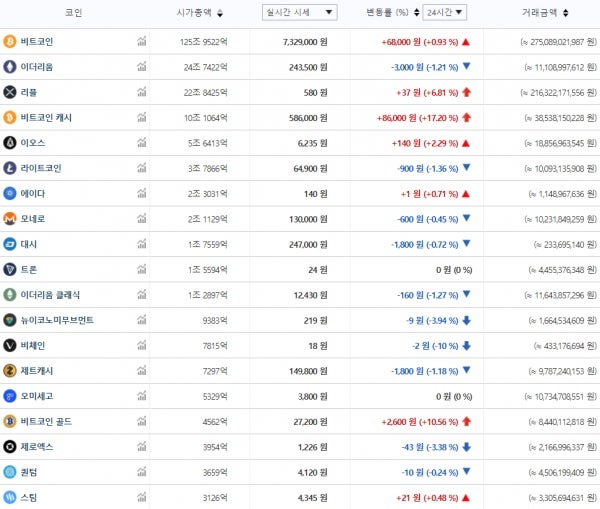Open the chart icon for 이오스
The width and height of the screenshot is (600, 509).
click(x=142, y=142)
